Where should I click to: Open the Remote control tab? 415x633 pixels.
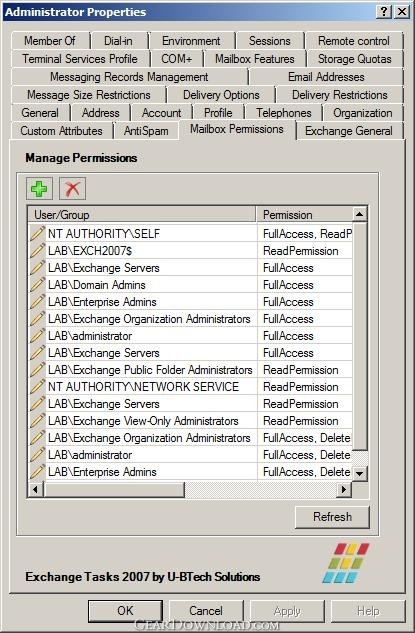pos(354,41)
